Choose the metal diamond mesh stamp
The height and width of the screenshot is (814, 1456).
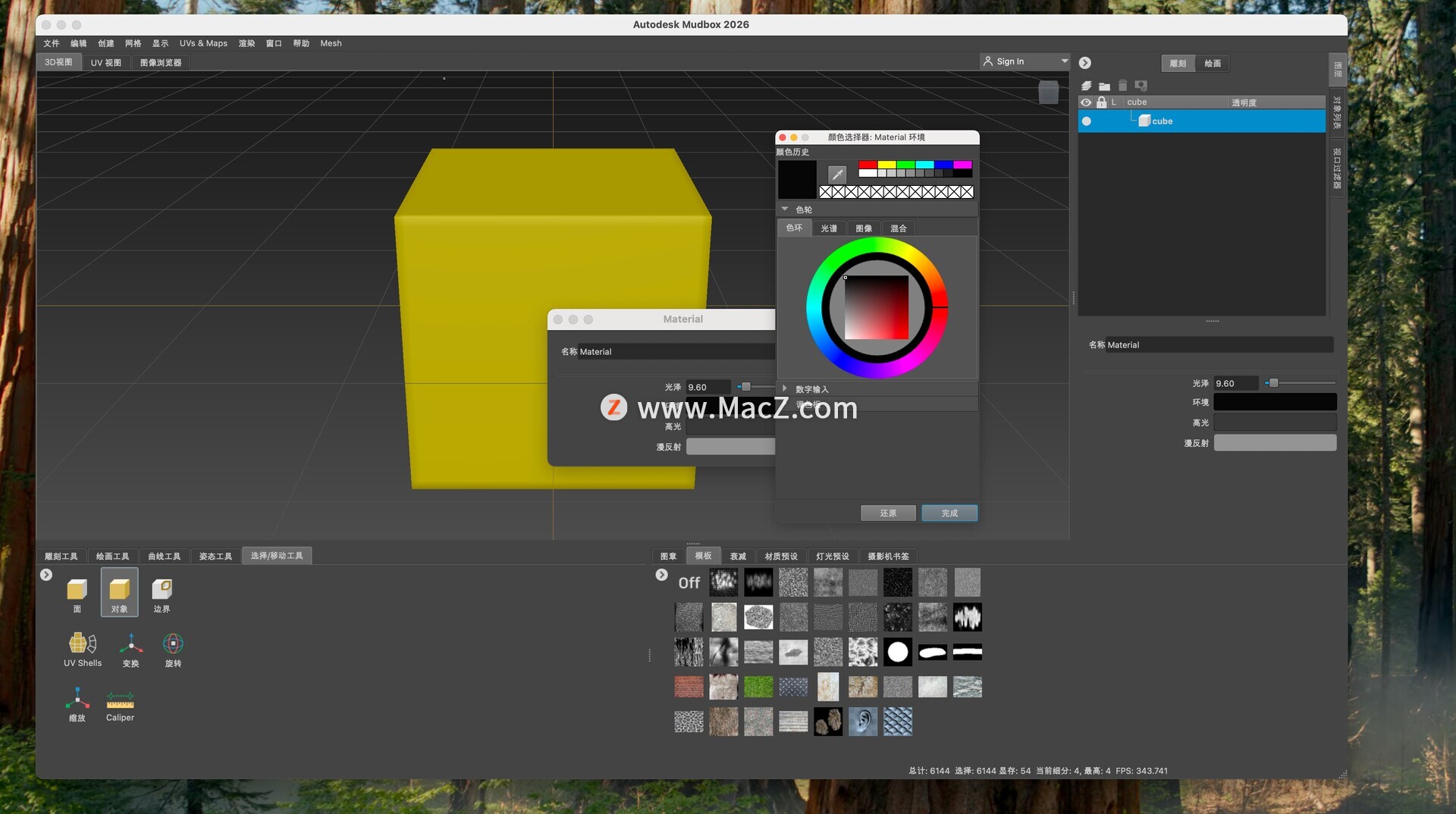click(x=897, y=721)
